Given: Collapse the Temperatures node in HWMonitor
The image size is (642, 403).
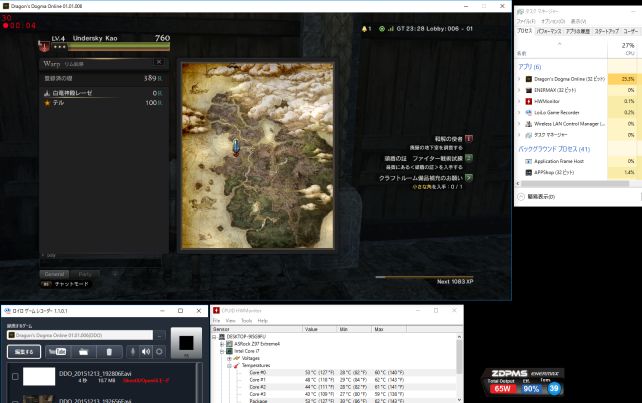Looking at the screenshot, I should point(229,366).
